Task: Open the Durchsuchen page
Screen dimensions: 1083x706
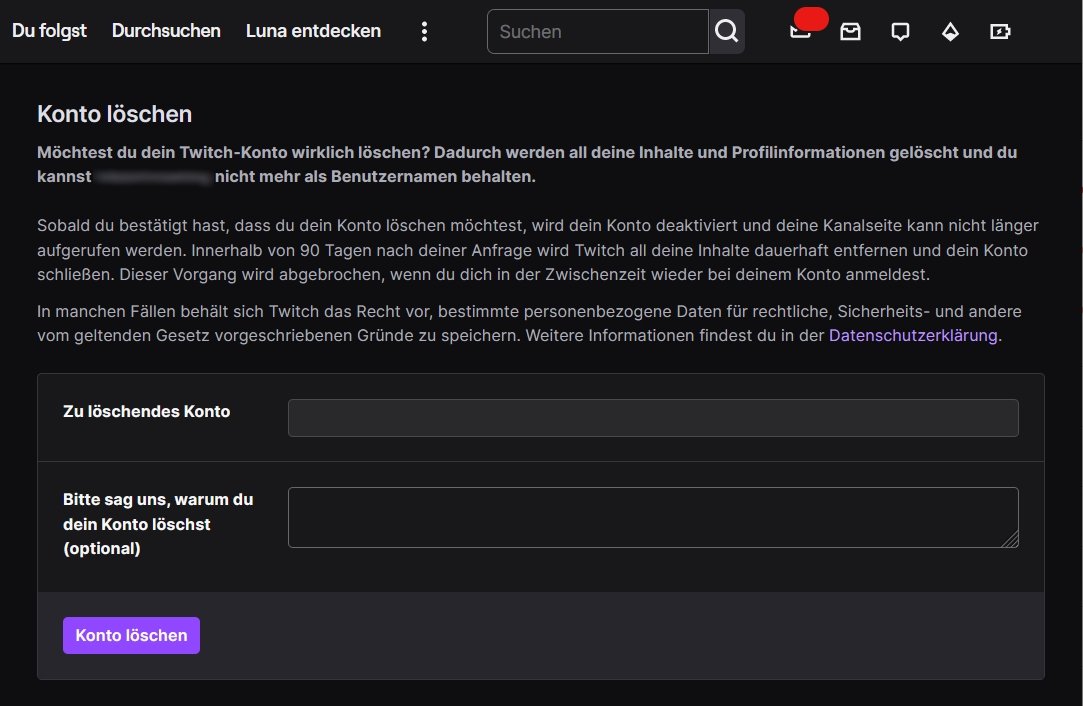Action: pyautogui.click(x=166, y=31)
